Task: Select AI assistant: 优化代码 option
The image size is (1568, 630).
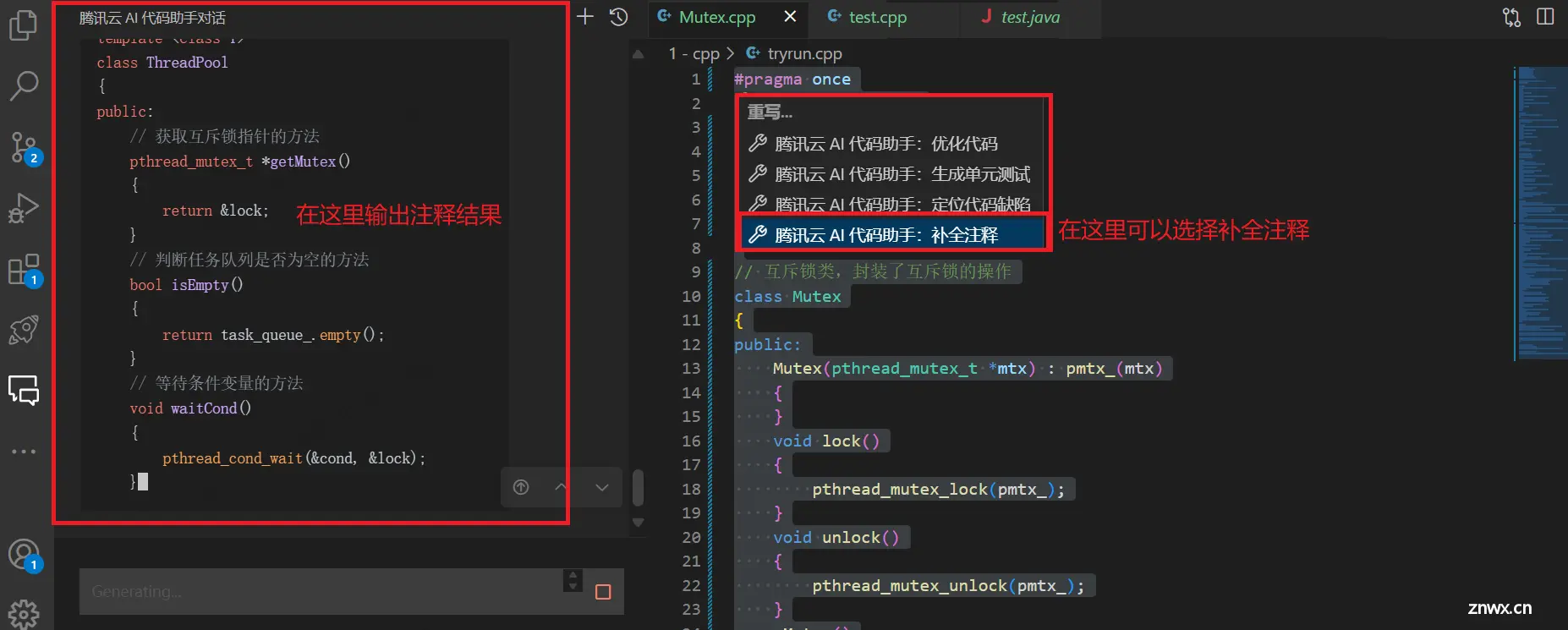Action: coord(893,144)
